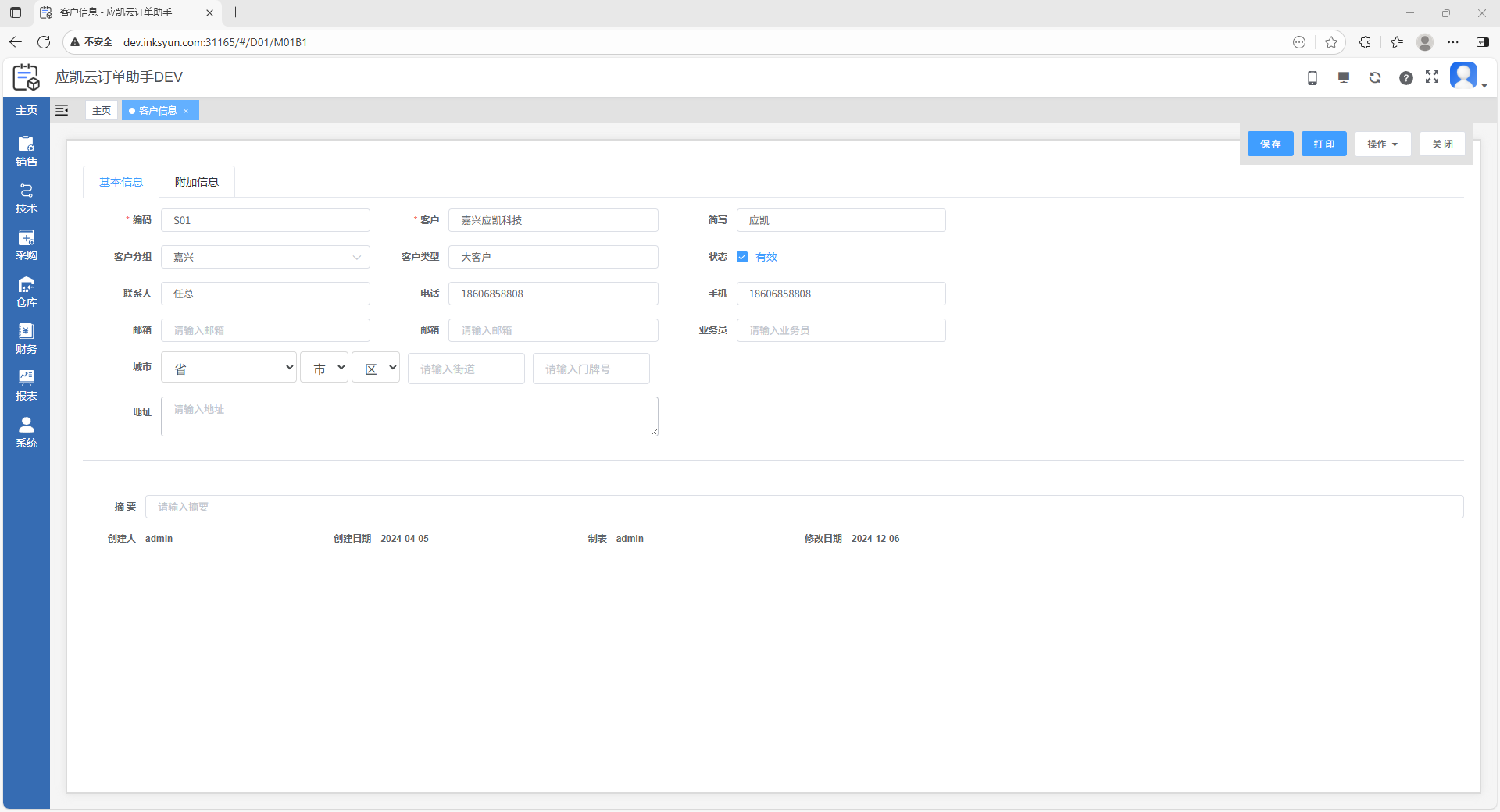1500x812 pixels.
Task: Select the 主页 page tab
Action: pyautogui.click(x=102, y=110)
